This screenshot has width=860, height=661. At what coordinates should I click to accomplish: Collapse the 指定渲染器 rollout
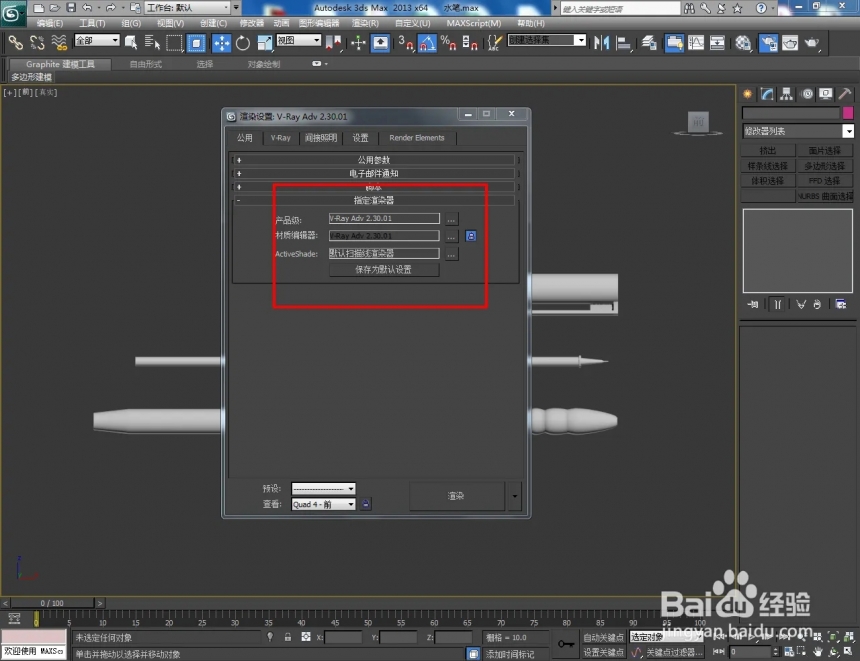[374, 200]
